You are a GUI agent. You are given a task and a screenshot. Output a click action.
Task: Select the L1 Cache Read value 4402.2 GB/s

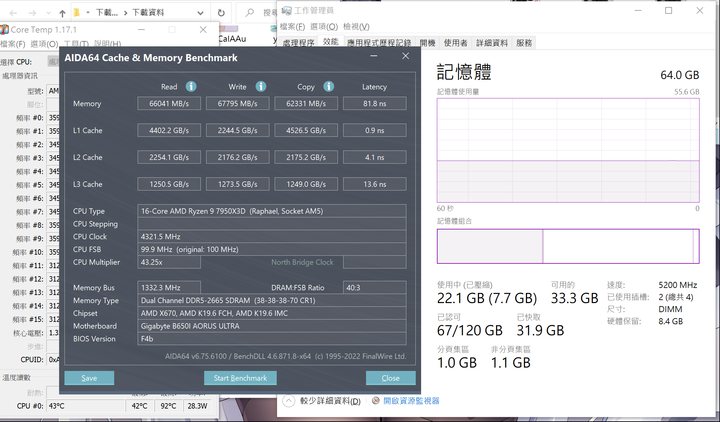[169, 130]
